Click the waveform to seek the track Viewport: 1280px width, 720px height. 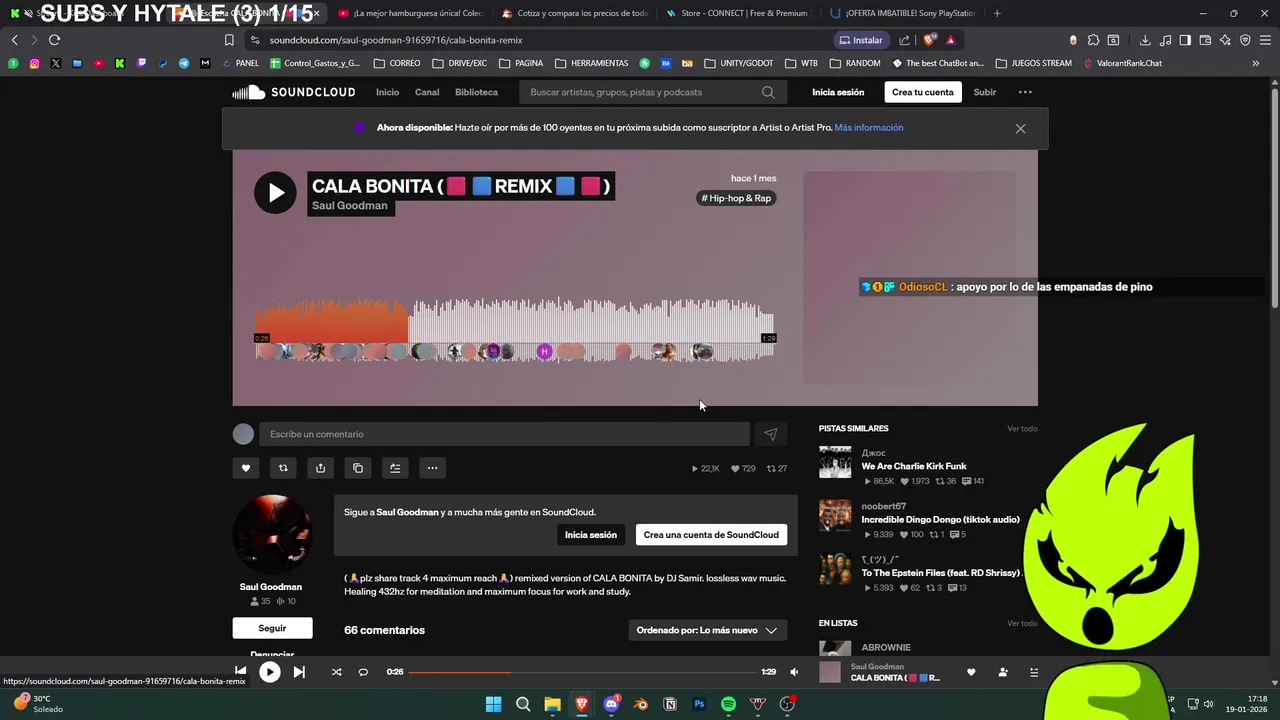point(515,330)
